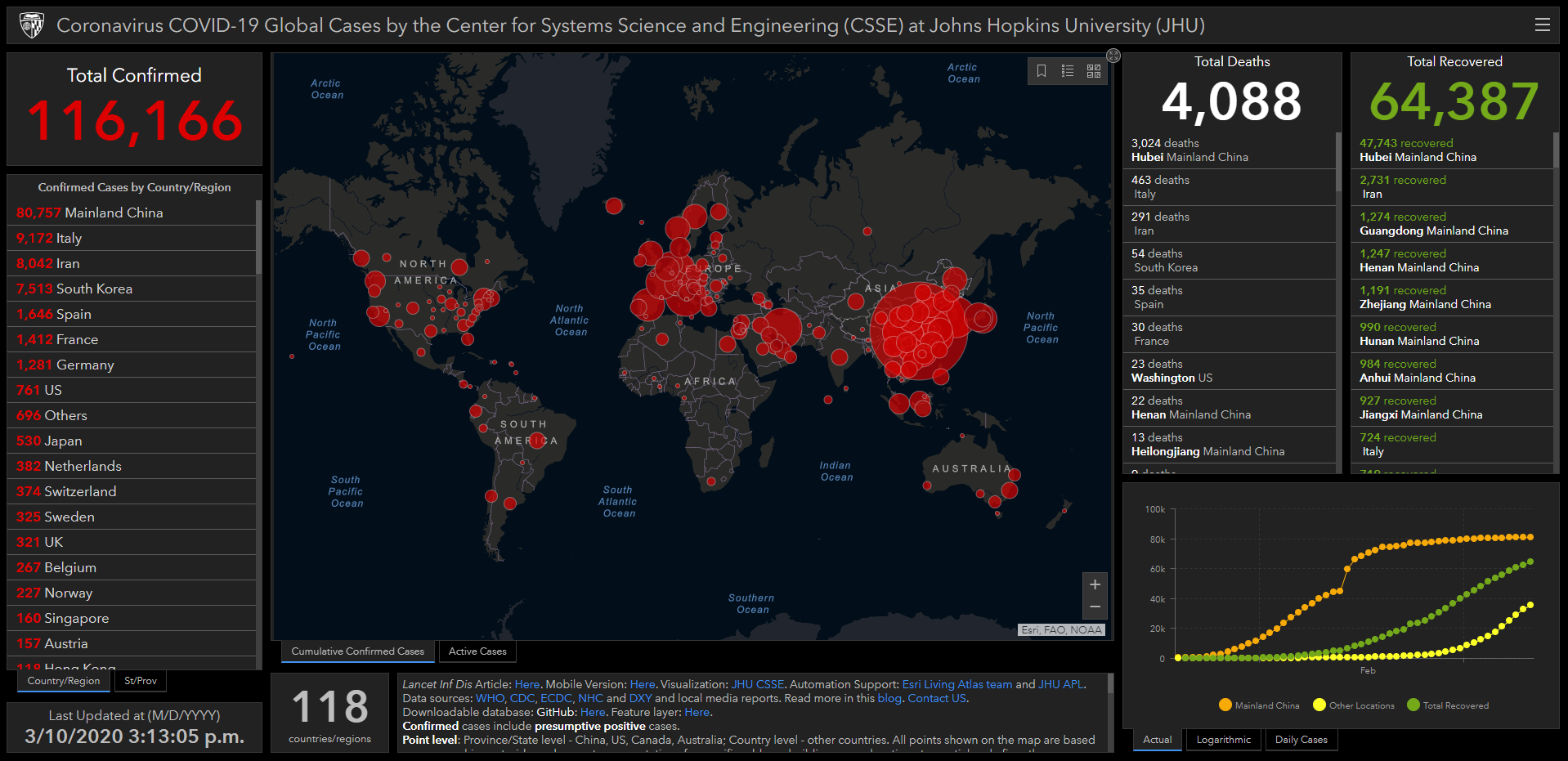The width and height of the screenshot is (1568, 761).
Task: Click the confirmed cases list scrollbar
Action: (x=258, y=237)
